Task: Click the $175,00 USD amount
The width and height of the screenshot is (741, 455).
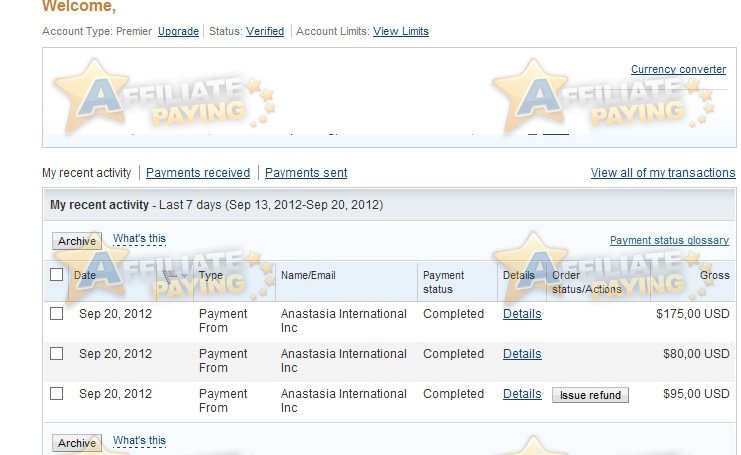Action: 693,314
